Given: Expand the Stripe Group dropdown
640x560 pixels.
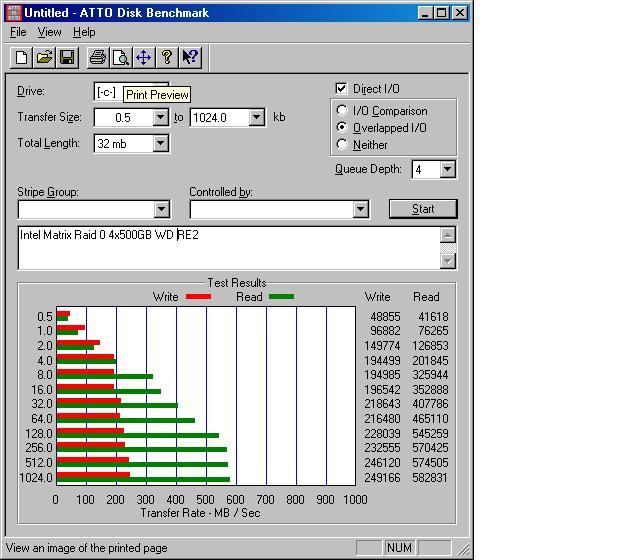Looking at the screenshot, I should pos(162,209).
